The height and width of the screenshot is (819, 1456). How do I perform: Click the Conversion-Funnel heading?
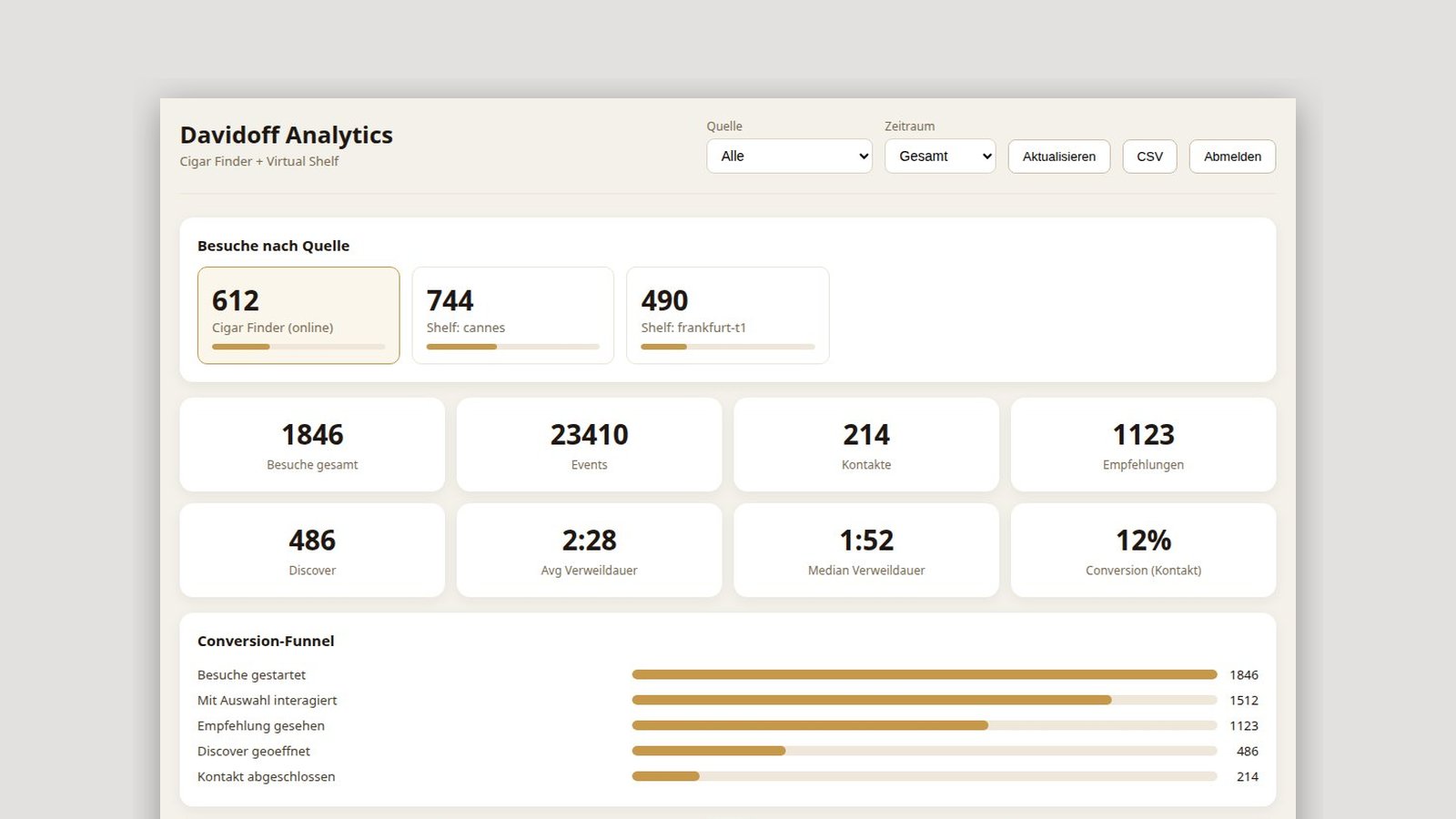pos(266,641)
